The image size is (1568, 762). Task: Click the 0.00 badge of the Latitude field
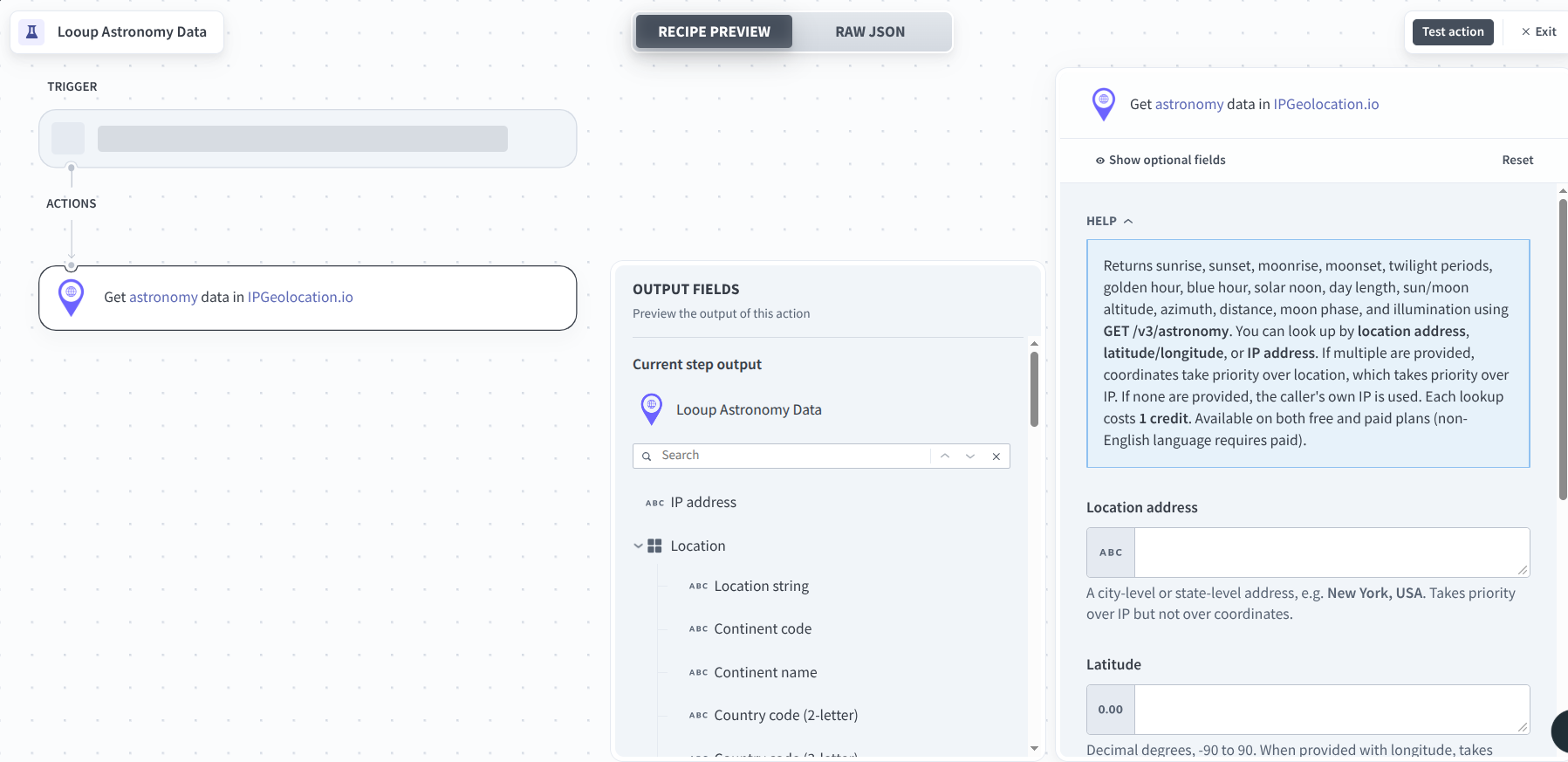tap(1111, 710)
